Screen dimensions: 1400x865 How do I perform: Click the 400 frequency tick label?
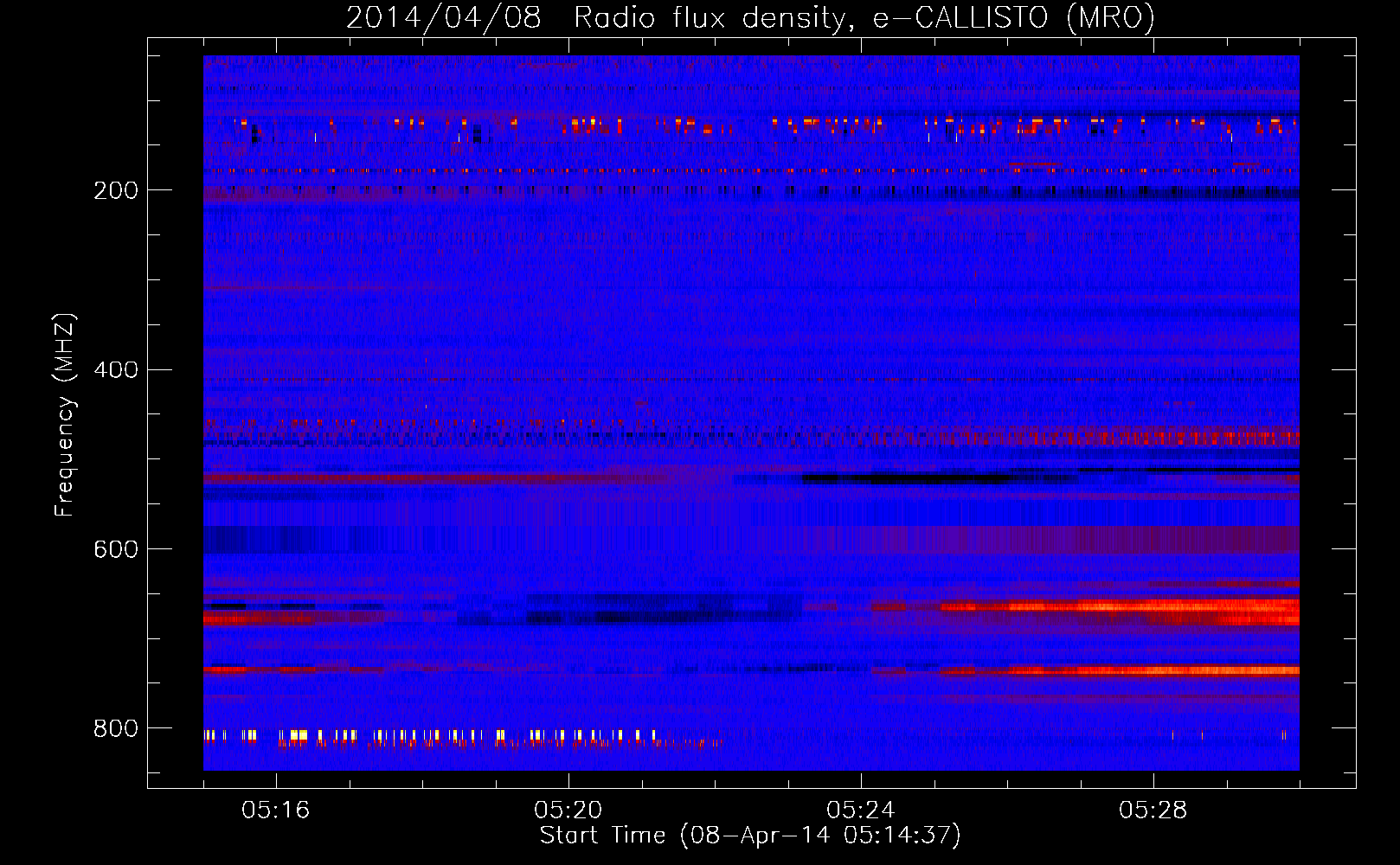[116, 370]
